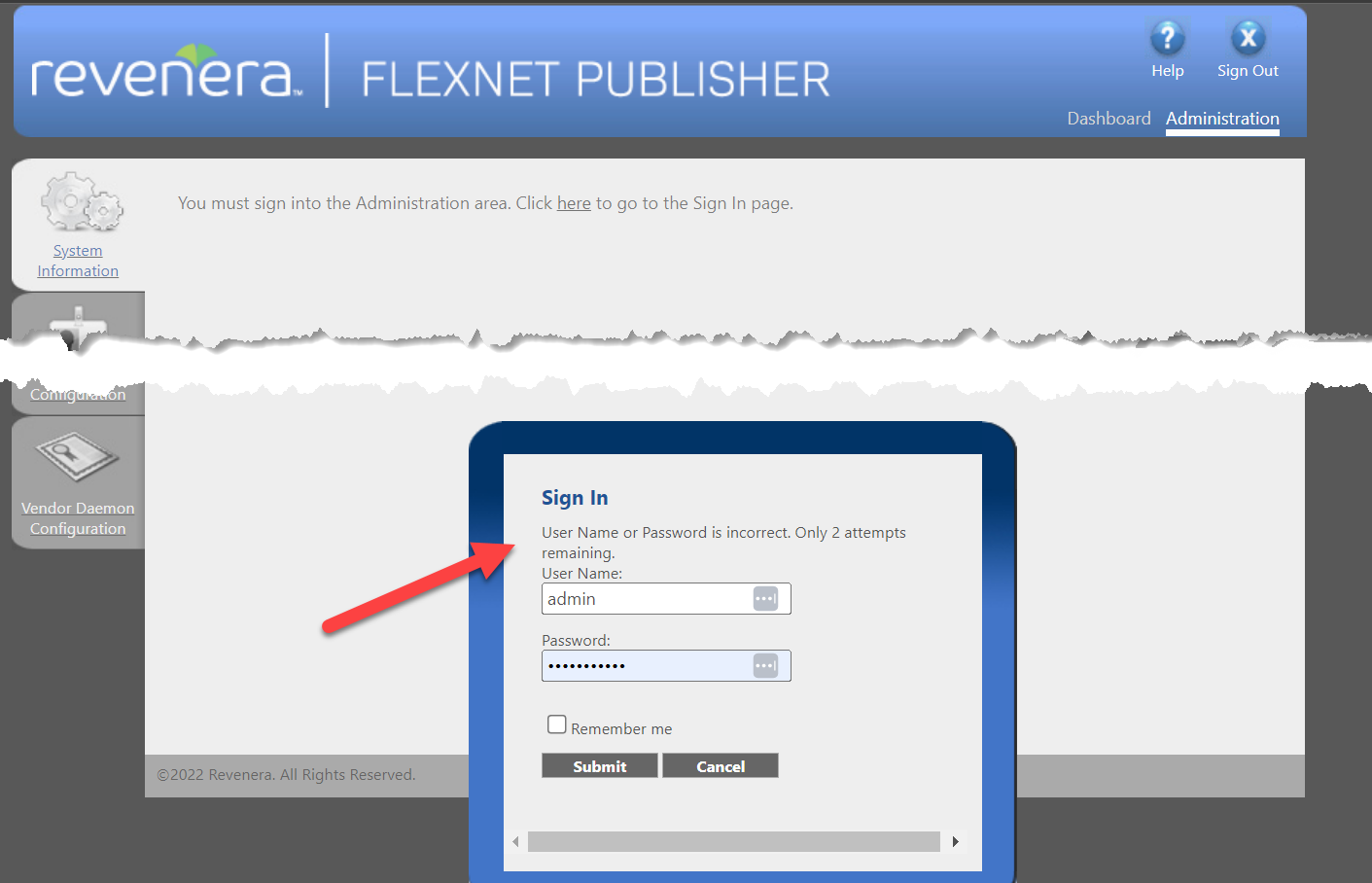Image resolution: width=1372 pixels, height=883 pixels.
Task: Click the FLEXNET PUBLISHER title text
Action: (x=596, y=80)
